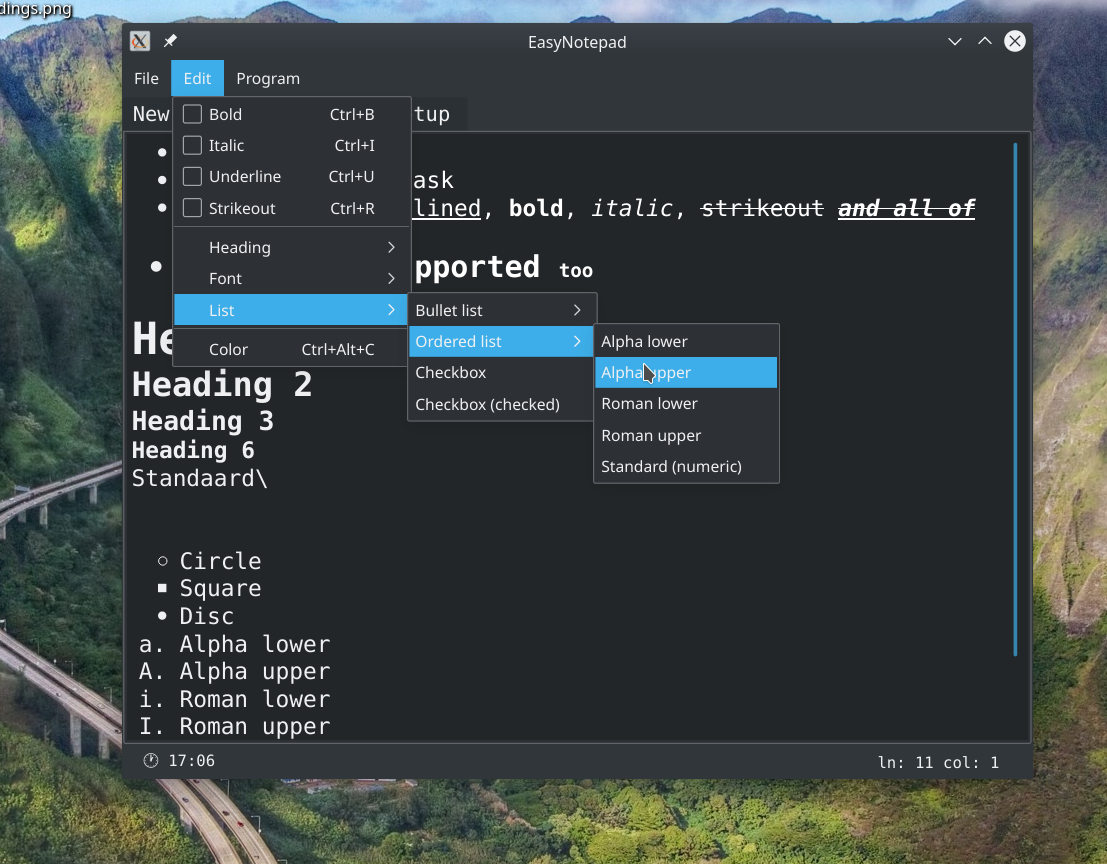Click the pin window icon

[170, 41]
